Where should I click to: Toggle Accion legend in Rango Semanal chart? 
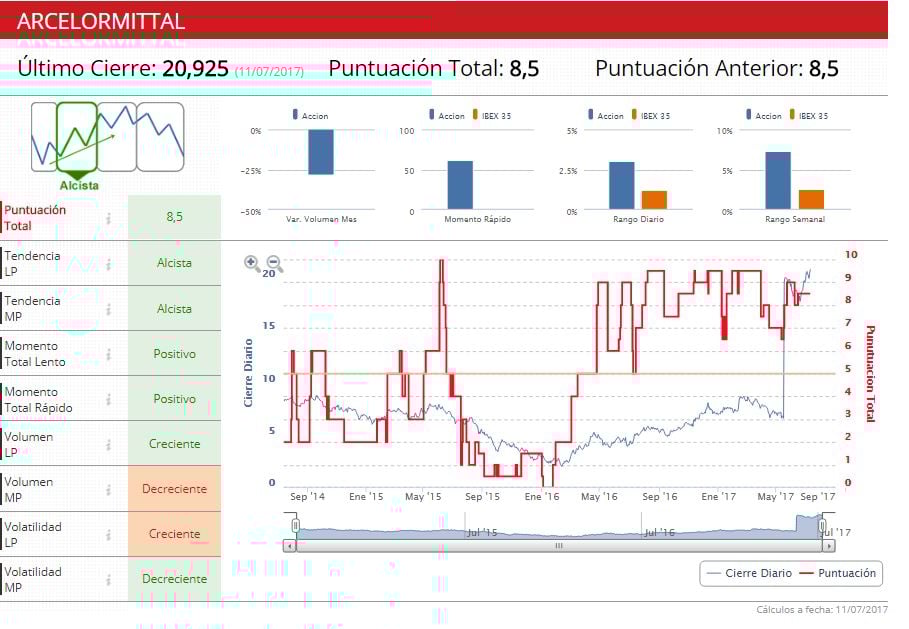(763, 115)
